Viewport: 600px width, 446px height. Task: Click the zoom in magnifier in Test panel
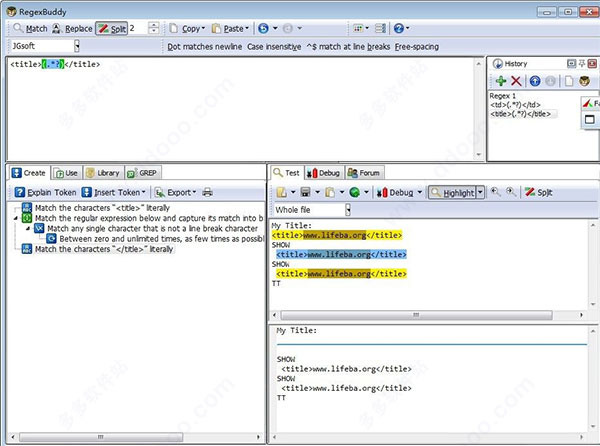(x=495, y=192)
